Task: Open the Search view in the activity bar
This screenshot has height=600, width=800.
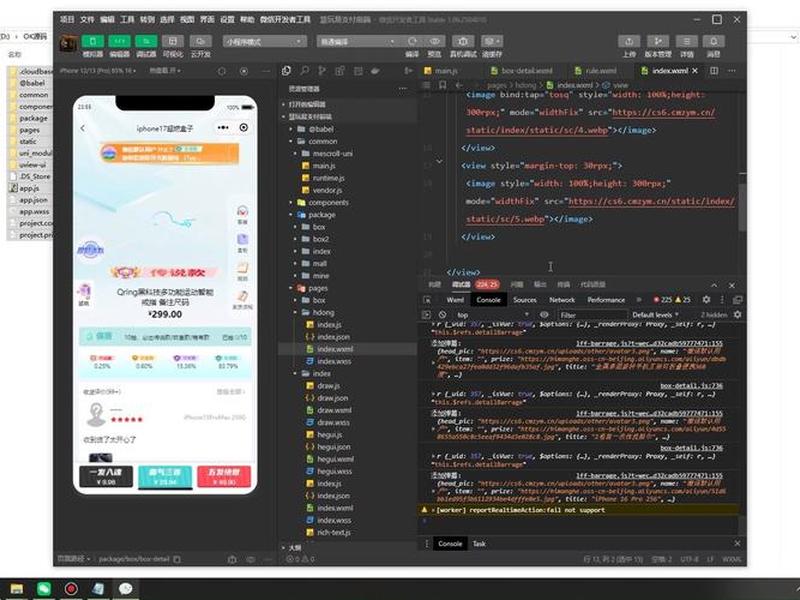Action: tap(305, 71)
